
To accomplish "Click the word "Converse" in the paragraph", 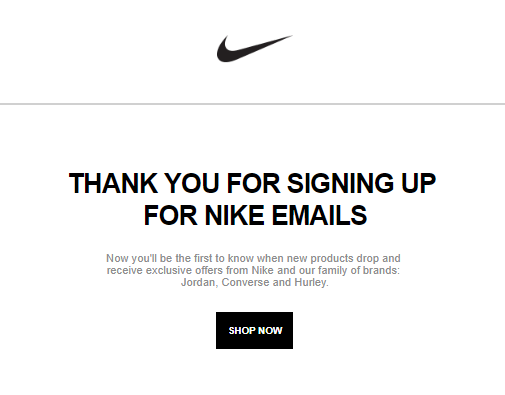I will coord(245,282).
